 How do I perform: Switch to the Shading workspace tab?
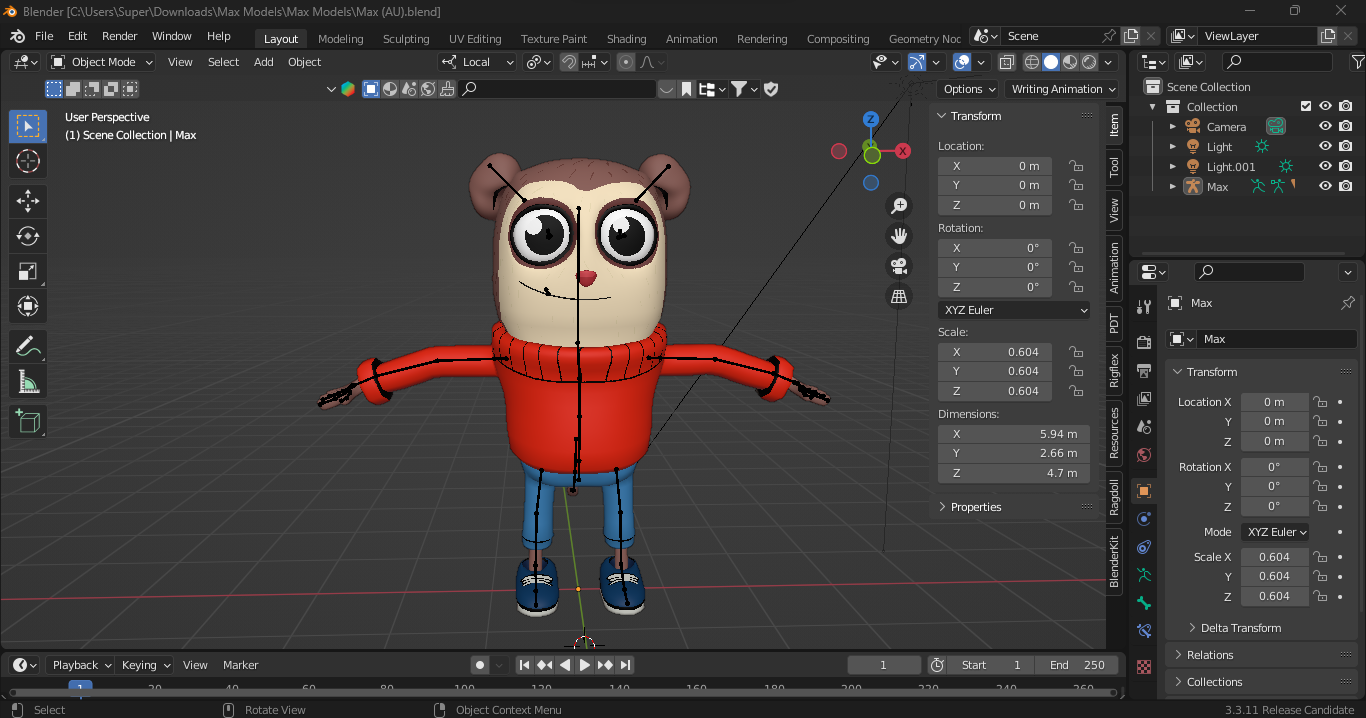coord(627,39)
